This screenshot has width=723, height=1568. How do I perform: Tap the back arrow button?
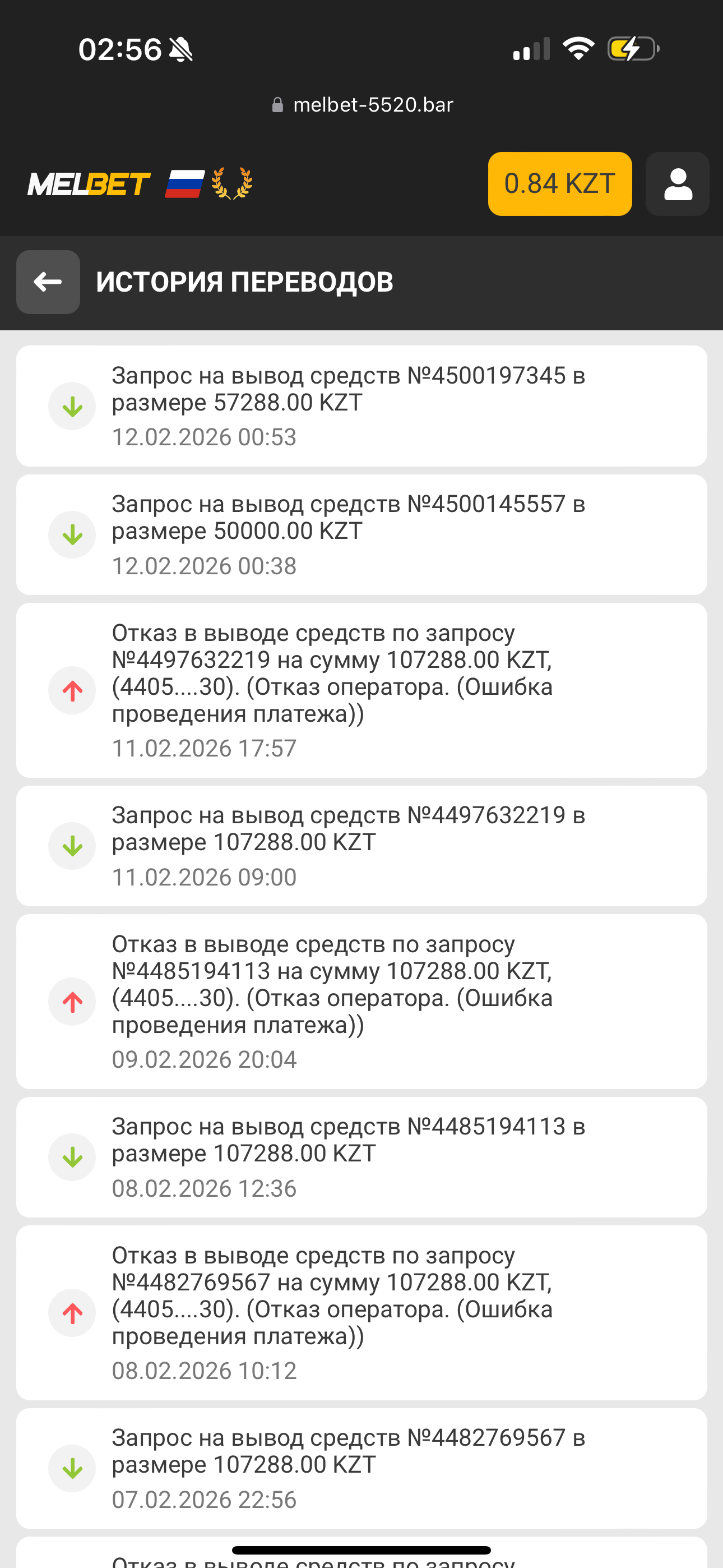pyautogui.click(x=48, y=282)
